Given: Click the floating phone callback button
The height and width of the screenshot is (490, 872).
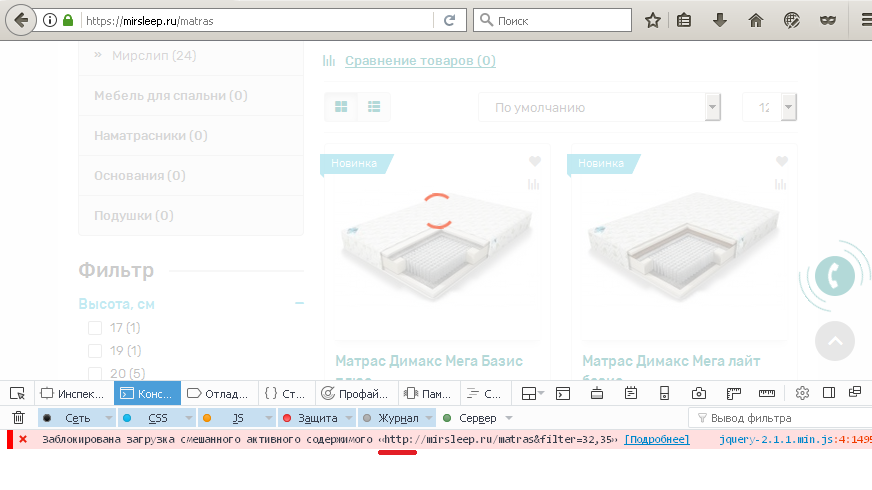Looking at the screenshot, I should coord(835,276).
